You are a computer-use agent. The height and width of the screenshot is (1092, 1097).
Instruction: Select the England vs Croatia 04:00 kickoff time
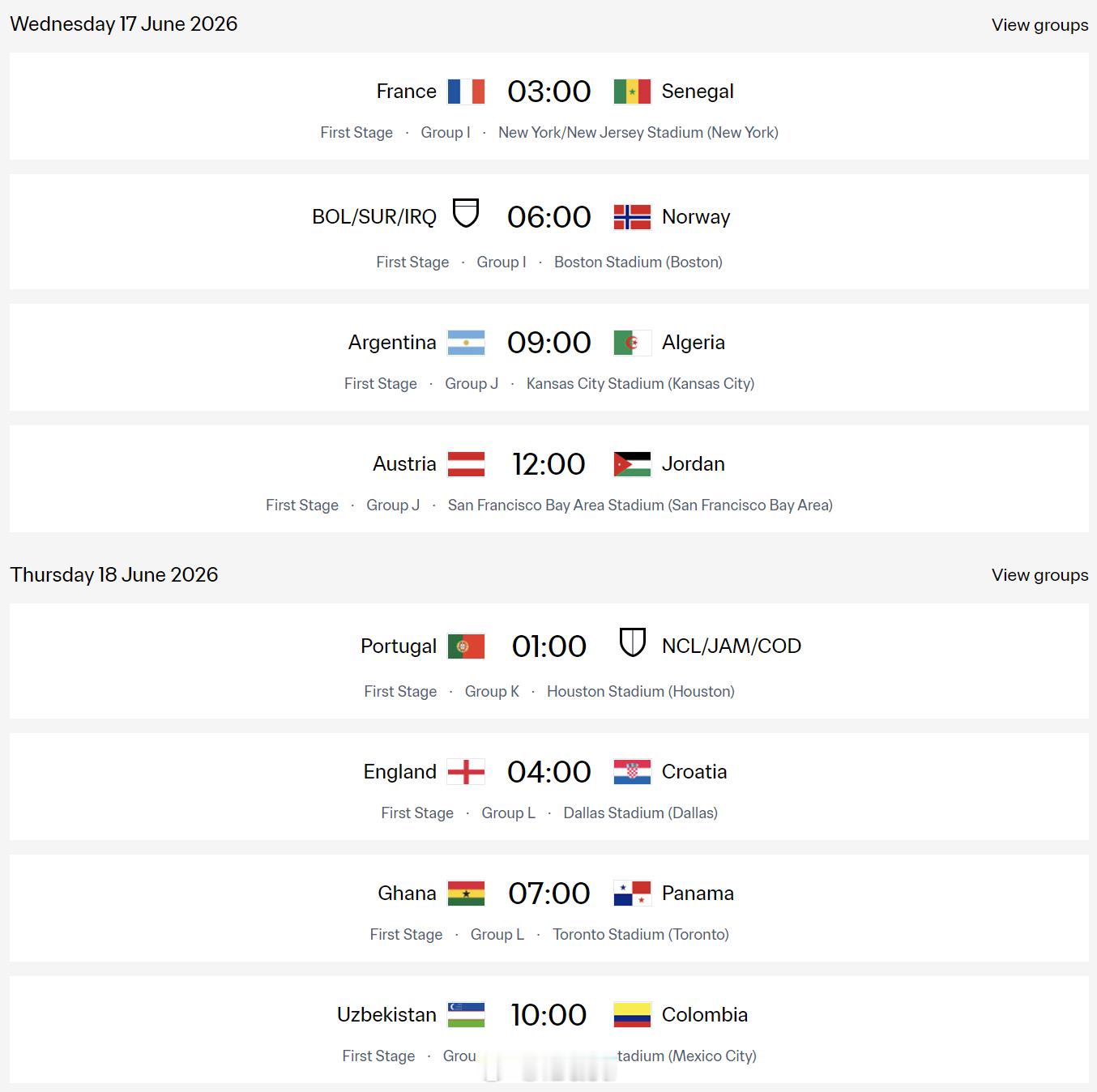[x=548, y=772]
